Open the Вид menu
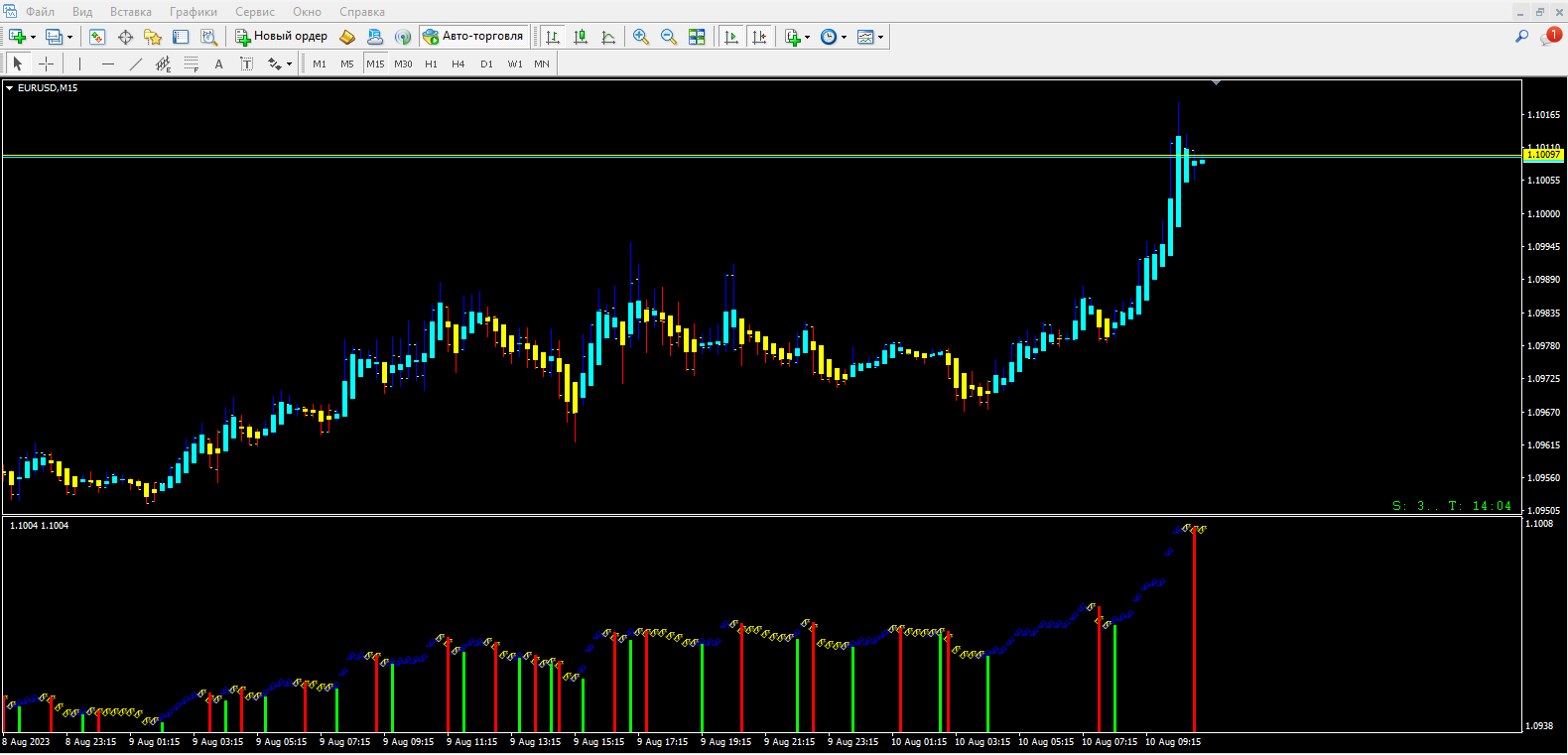Viewport: 1568px width, 755px height. click(x=82, y=12)
